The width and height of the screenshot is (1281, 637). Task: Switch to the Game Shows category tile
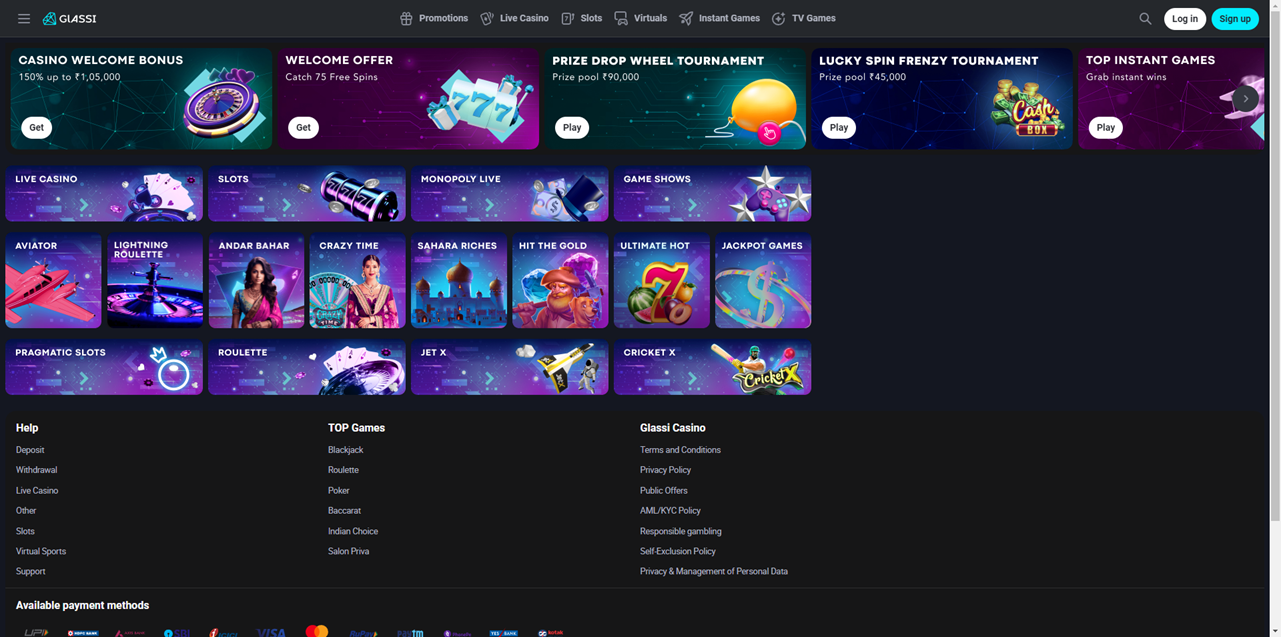(712, 193)
